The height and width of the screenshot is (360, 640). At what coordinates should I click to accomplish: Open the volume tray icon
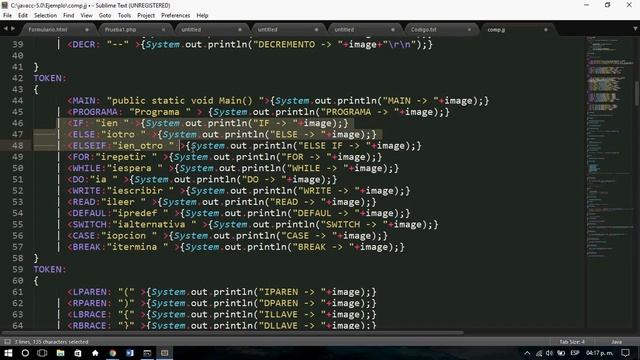tap(549, 353)
